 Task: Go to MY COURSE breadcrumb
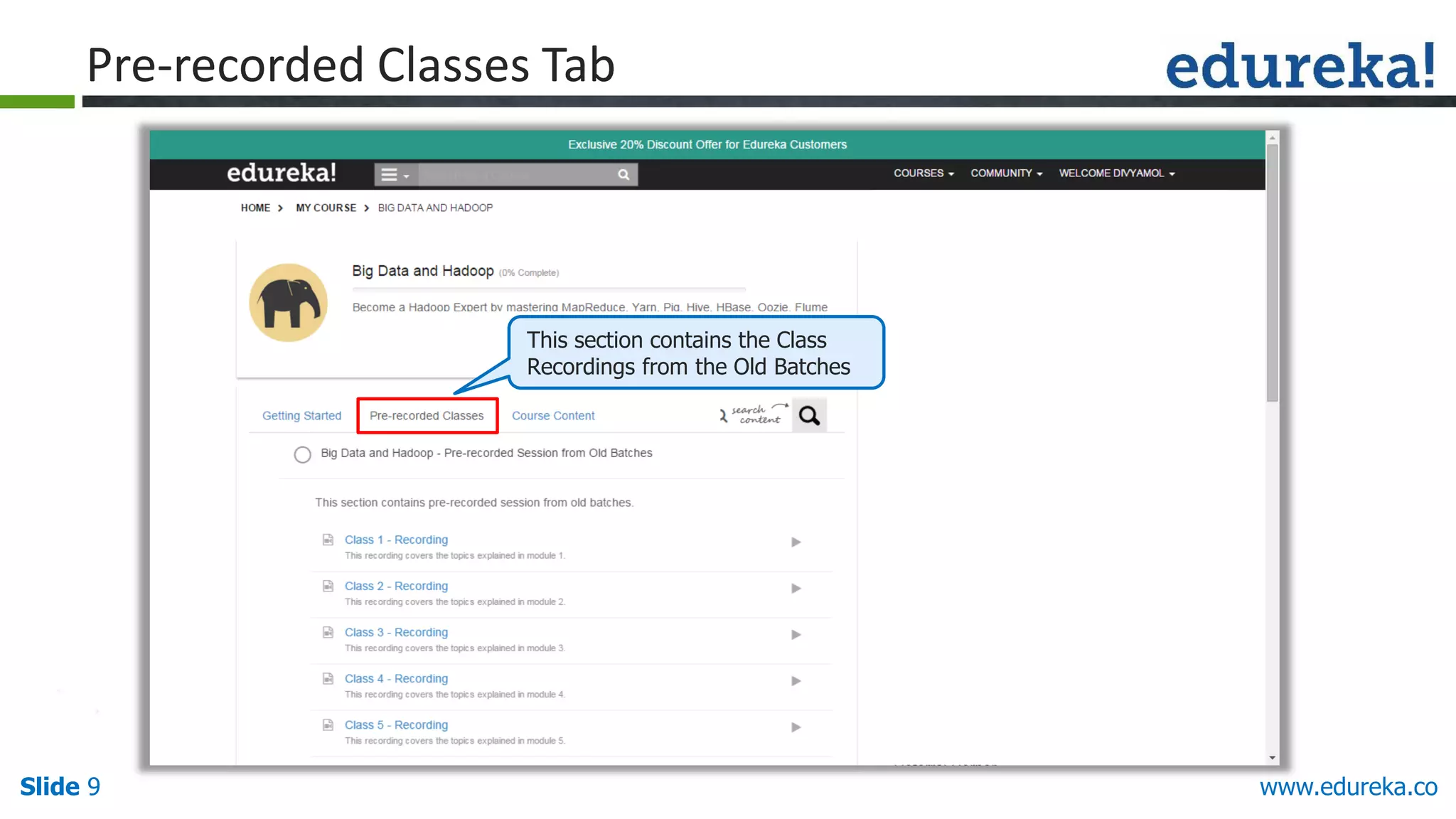point(326,208)
